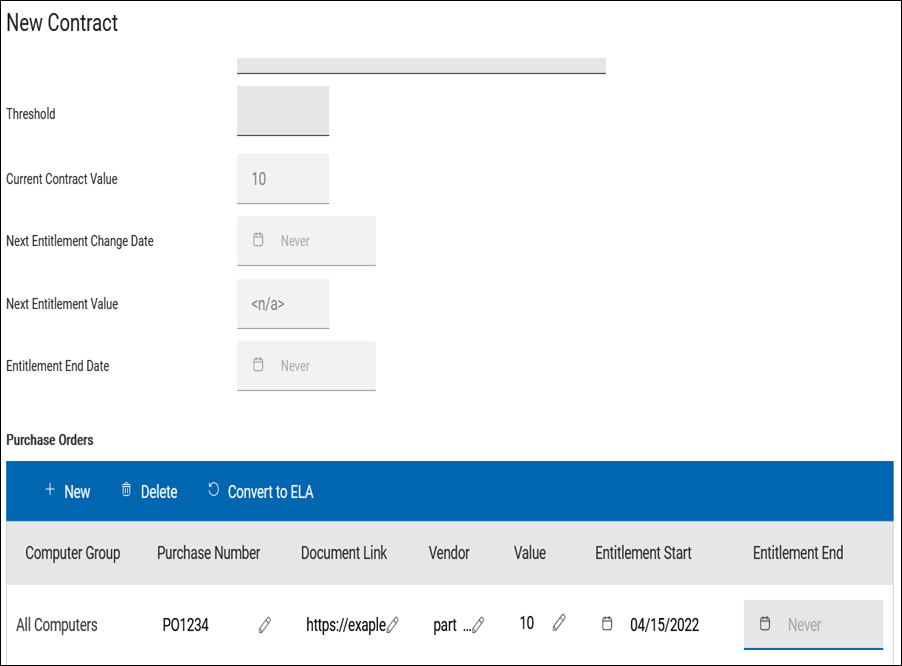This screenshot has width=902, height=666.
Task: Click the New purchase order button
Action: click(67, 492)
